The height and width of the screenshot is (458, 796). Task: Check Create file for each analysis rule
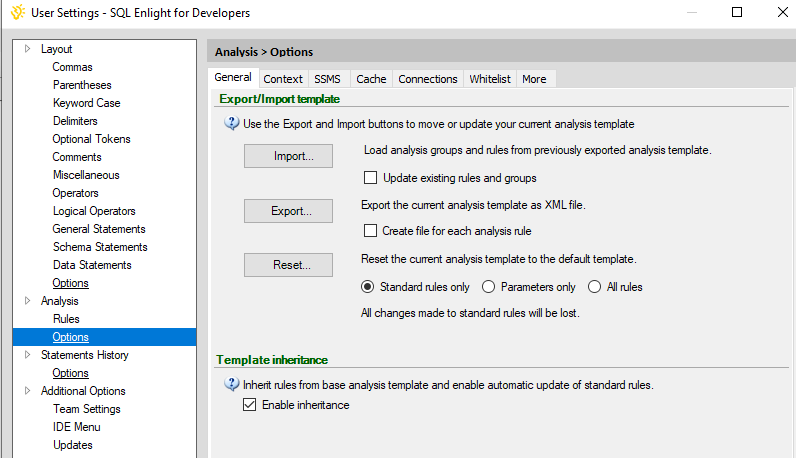click(371, 231)
